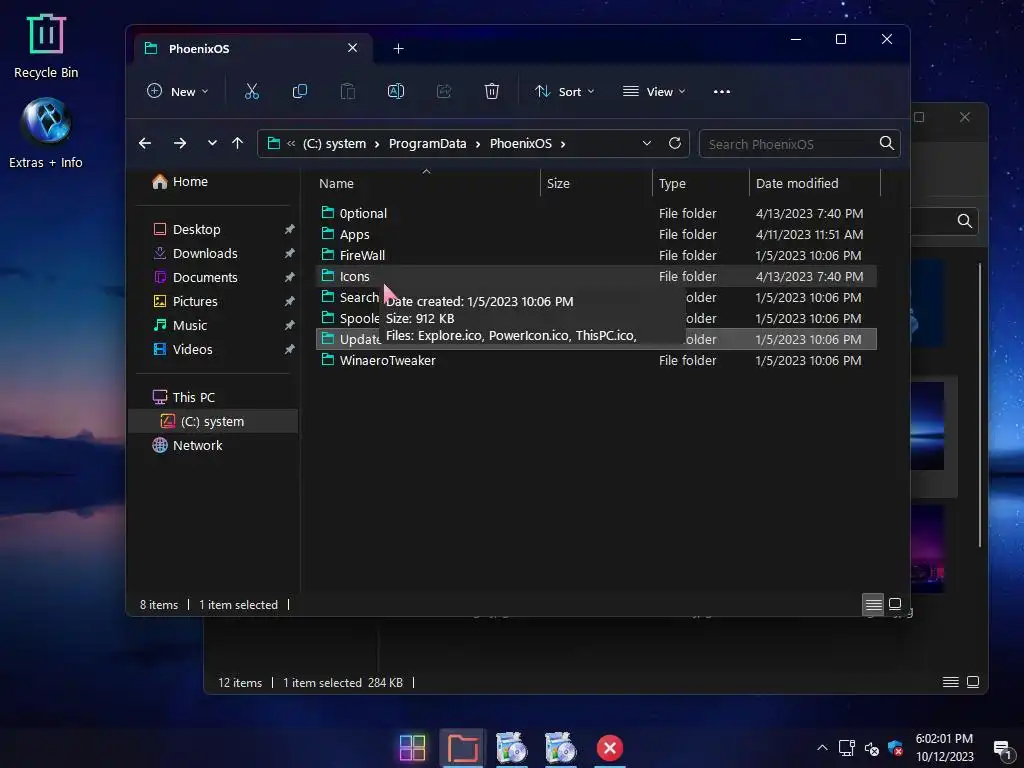This screenshot has width=1024, height=768.
Task: Go forward with the right arrow
Action: tap(180, 143)
